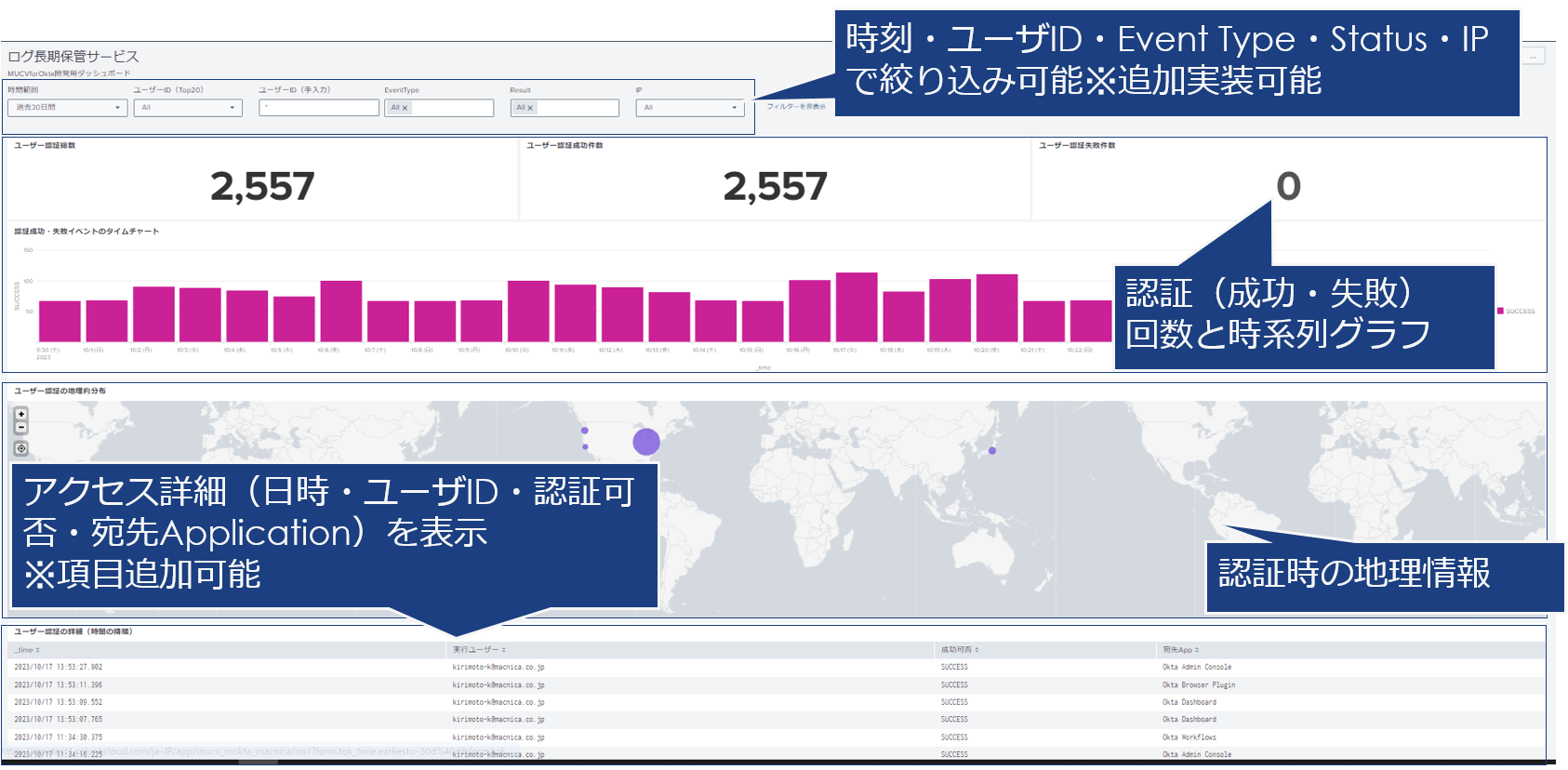Image resolution: width=1568 pixels, height=770 pixels.
Task: Open the more options button at top right
Action: click(1533, 57)
